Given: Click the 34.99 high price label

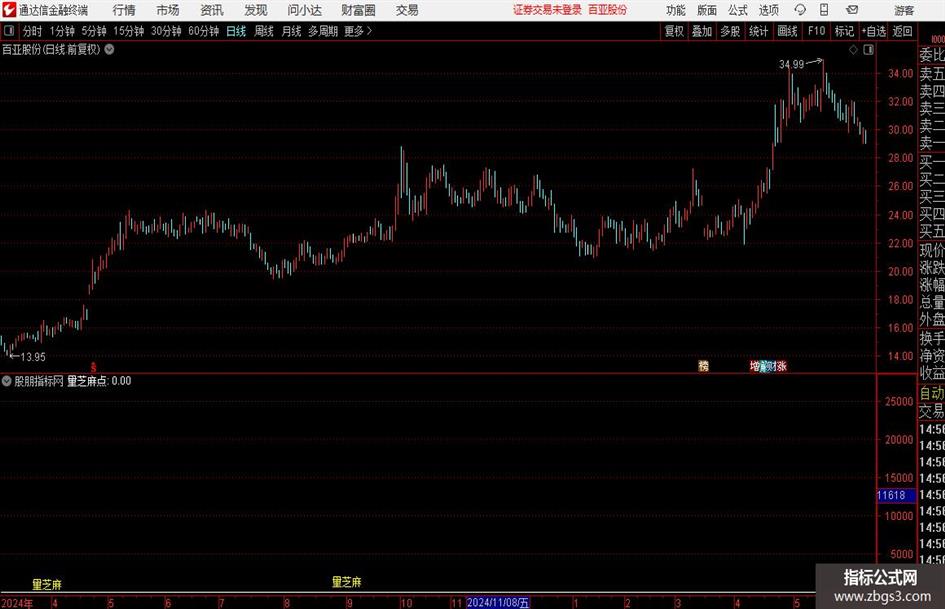Looking at the screenshot, I should click(791, 64).
